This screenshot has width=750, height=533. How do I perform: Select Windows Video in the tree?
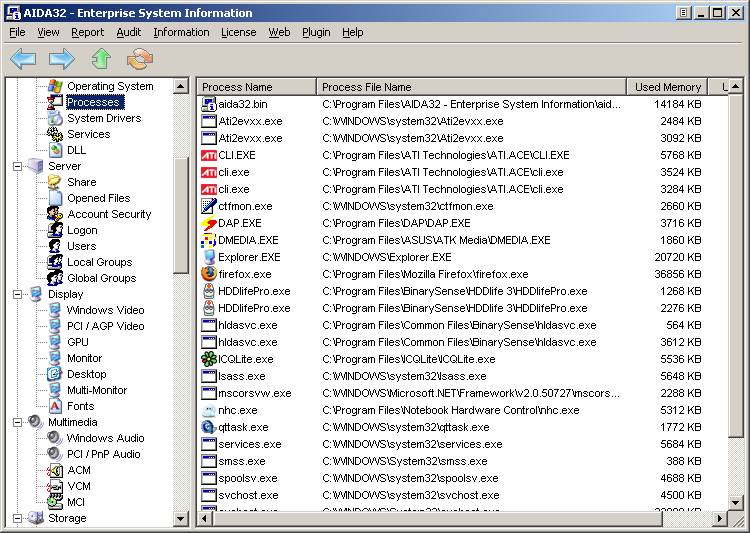click(105, 310)
